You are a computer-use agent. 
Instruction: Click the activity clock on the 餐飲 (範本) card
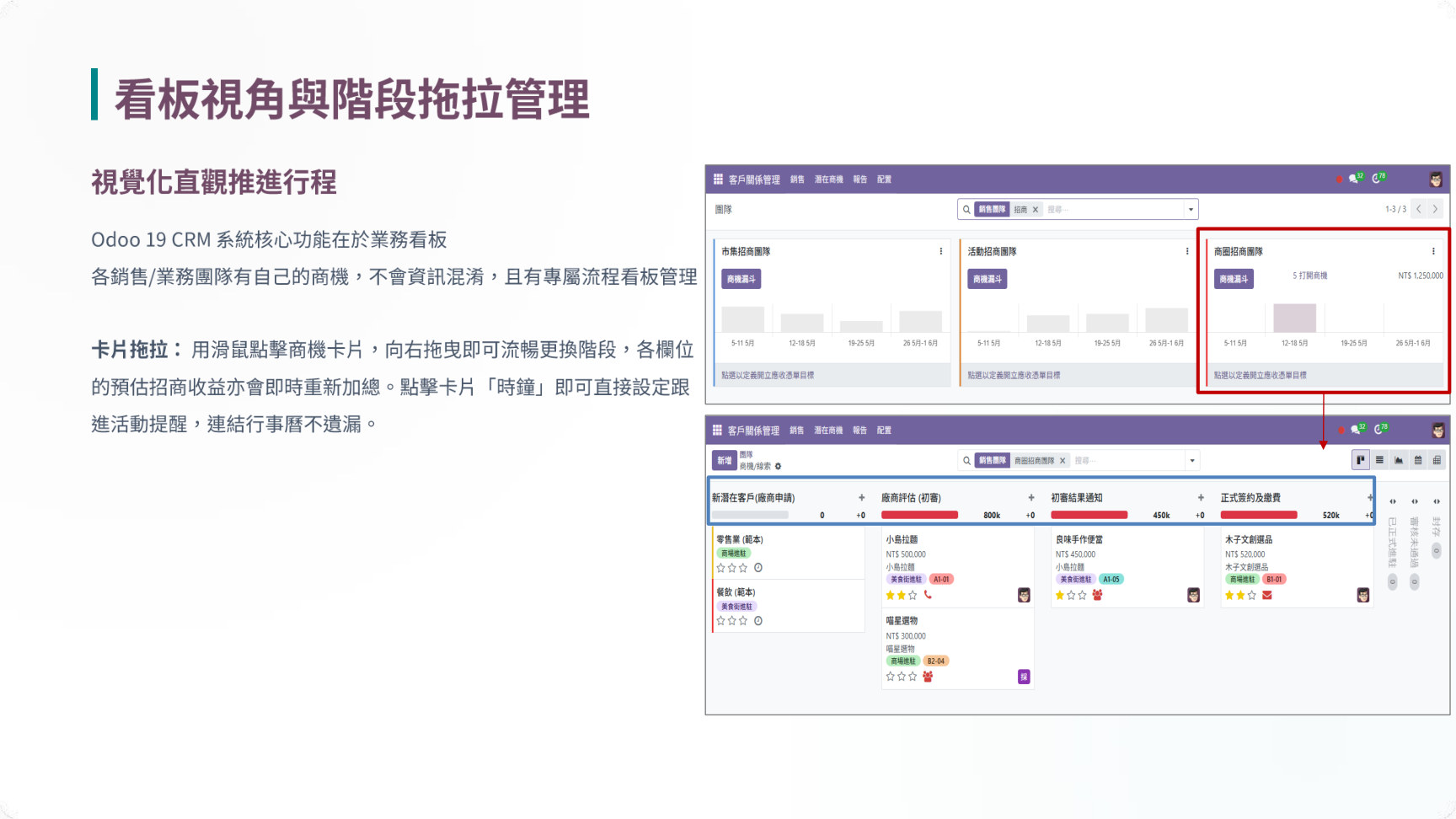pyautogui.click(x=758, y=621)
